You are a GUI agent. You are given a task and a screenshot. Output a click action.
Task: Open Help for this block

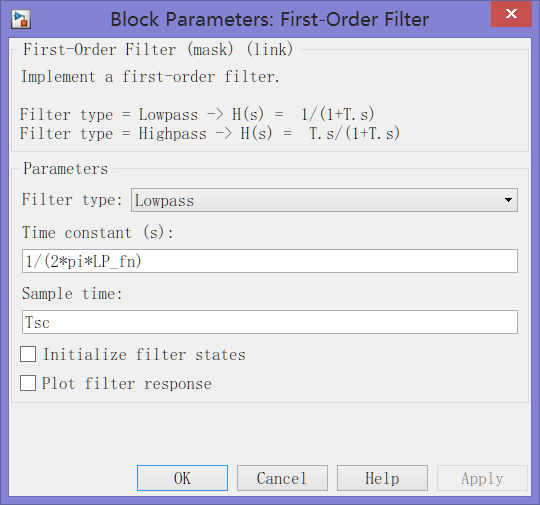[382, 478]
